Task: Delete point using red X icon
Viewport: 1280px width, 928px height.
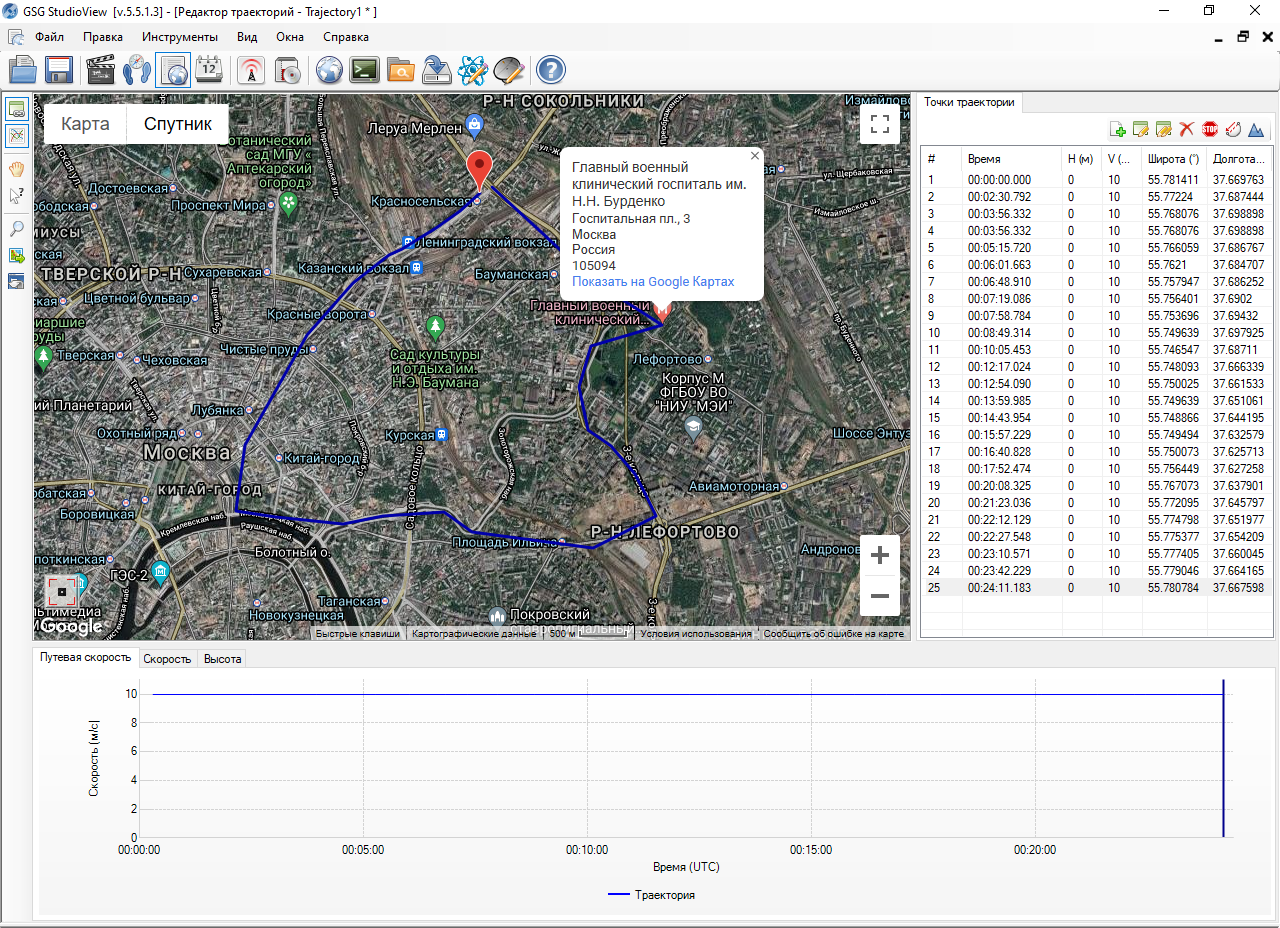Action: [x=1187, y=129]
